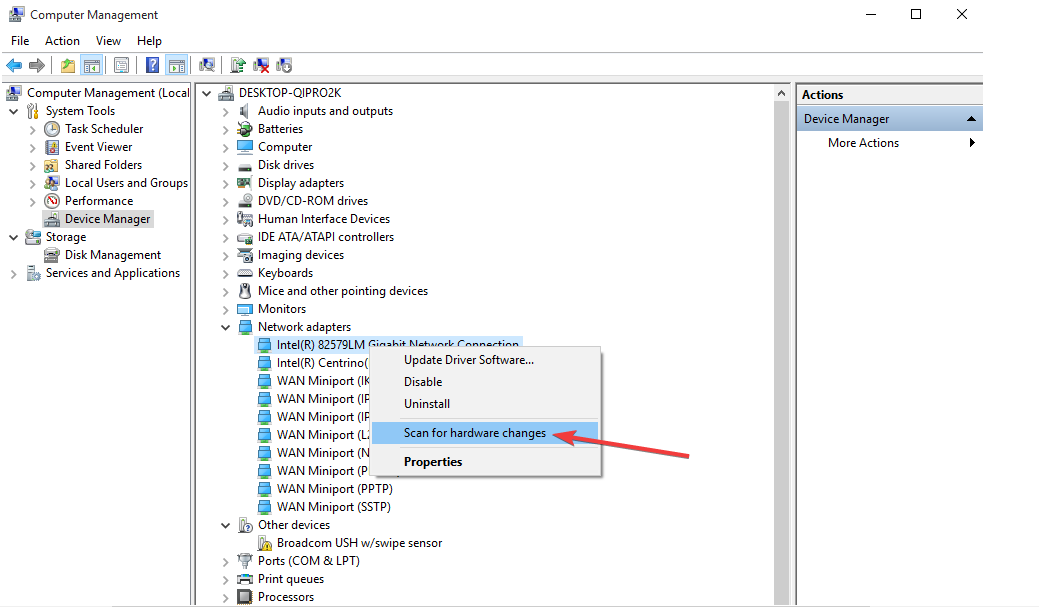Viewport: 1039px width, 607px height.
Task: Click Properties in the context menu
Action: tap(433, 462)
